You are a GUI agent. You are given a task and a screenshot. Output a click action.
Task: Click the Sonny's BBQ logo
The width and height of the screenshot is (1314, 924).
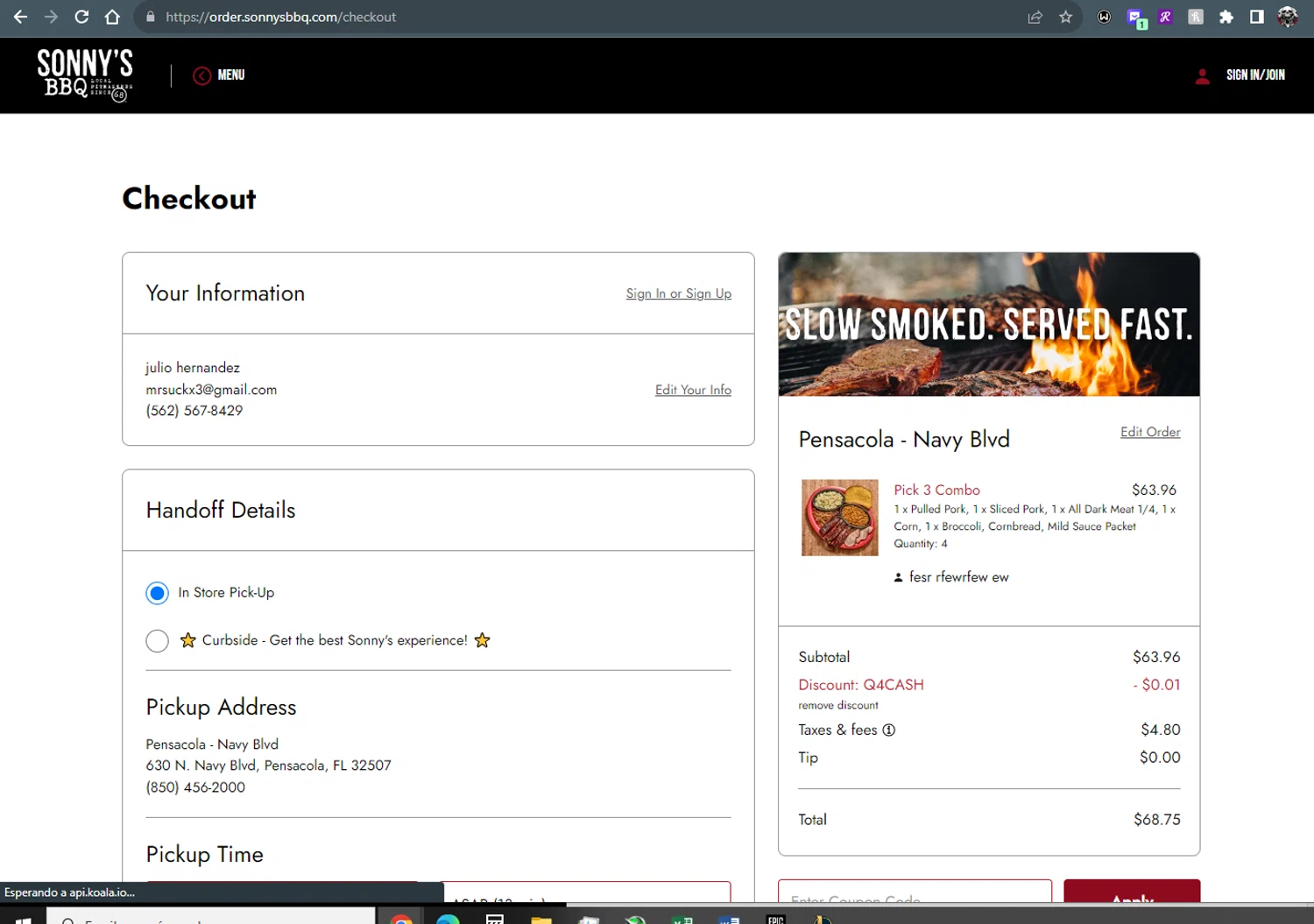coord(85,74)
